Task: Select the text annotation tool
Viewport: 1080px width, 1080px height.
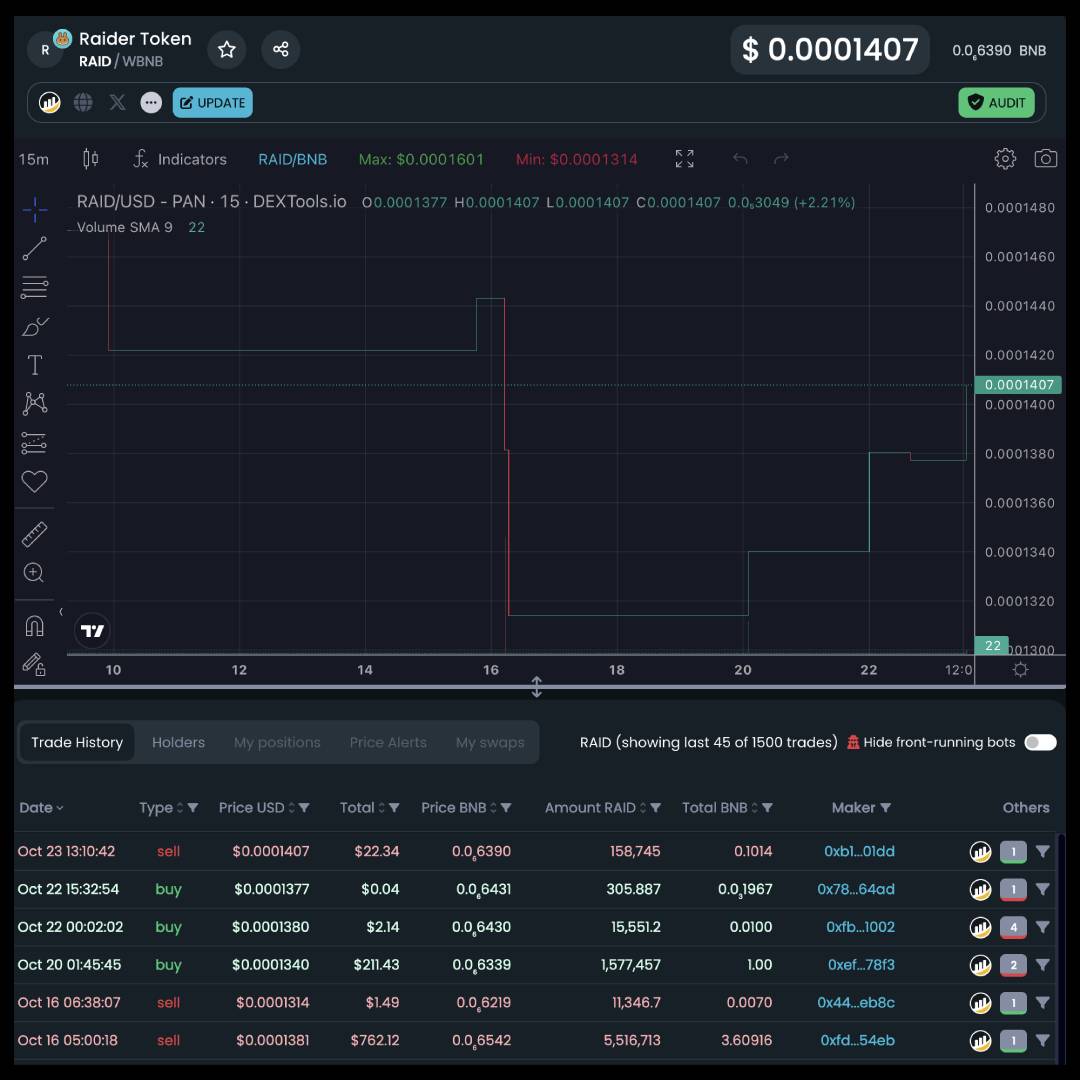Action: 34,365
